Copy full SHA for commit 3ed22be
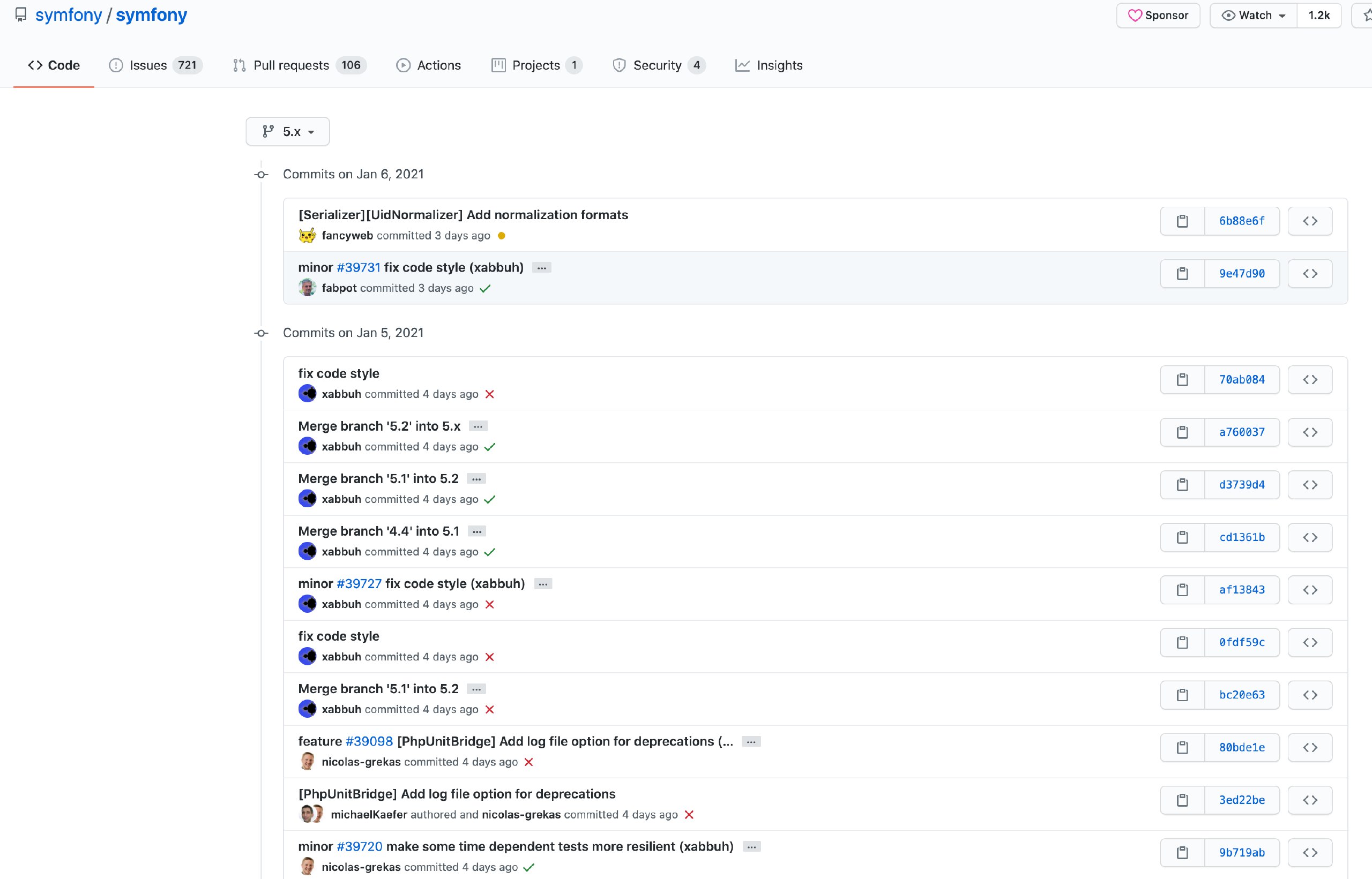 1182,800
